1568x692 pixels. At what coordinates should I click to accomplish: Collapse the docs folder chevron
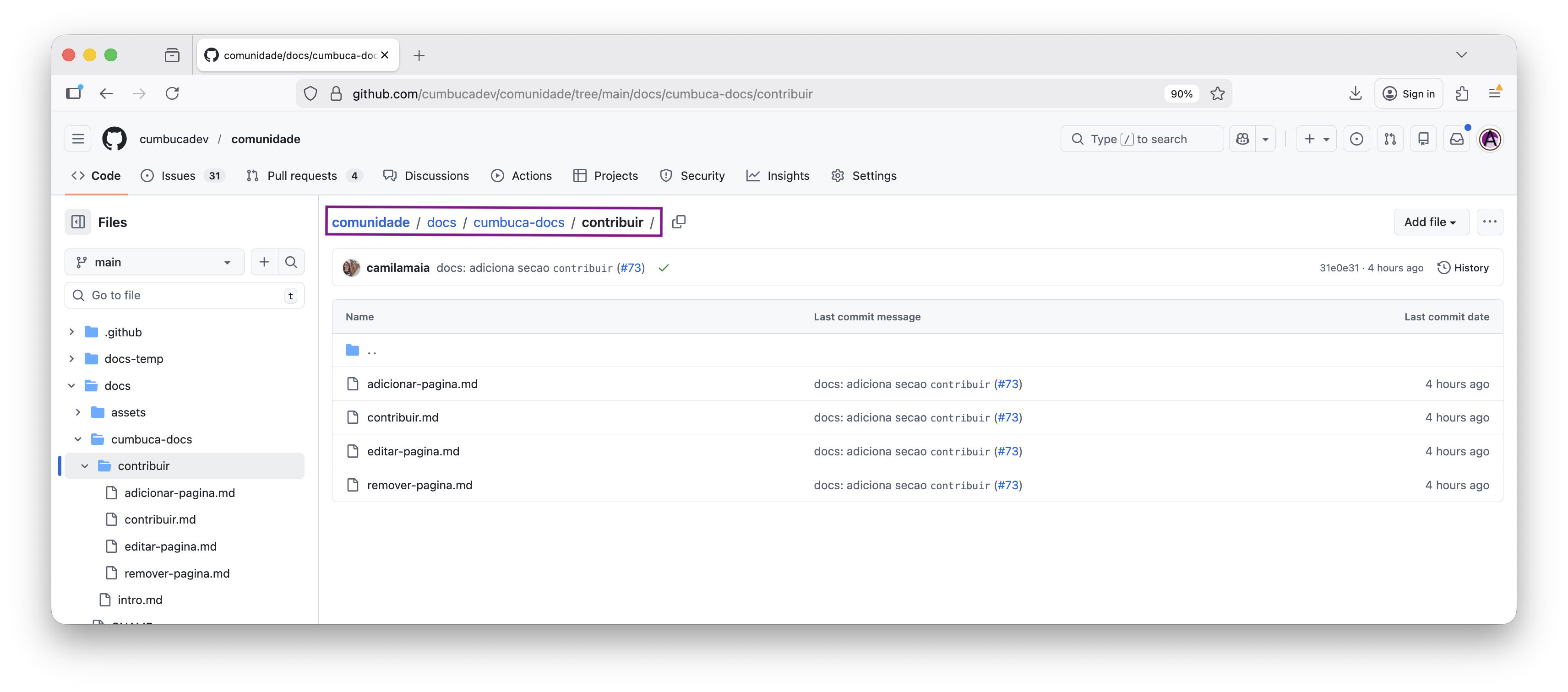pos(72,385)
